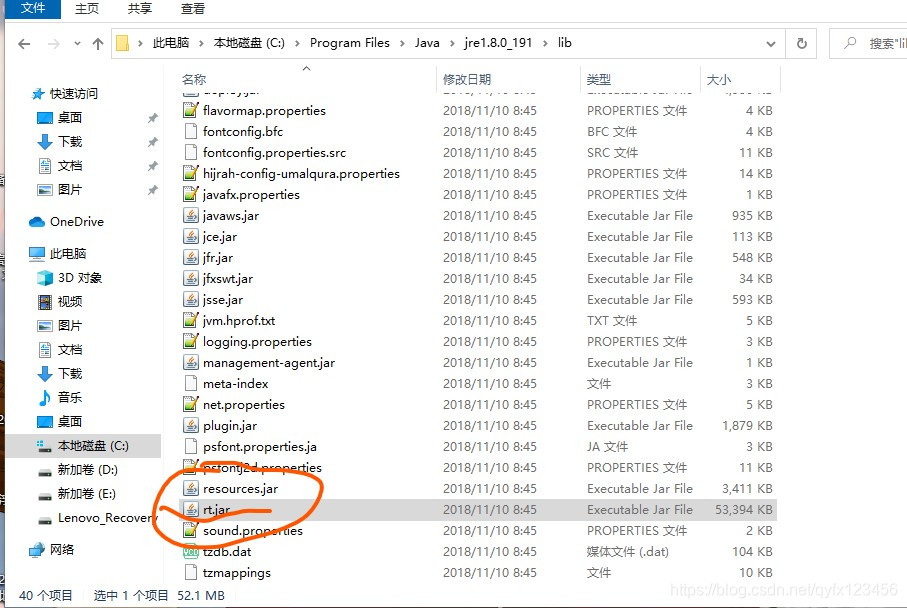
Task: Select jsse.jar file icon
Action: coord(190,299)
